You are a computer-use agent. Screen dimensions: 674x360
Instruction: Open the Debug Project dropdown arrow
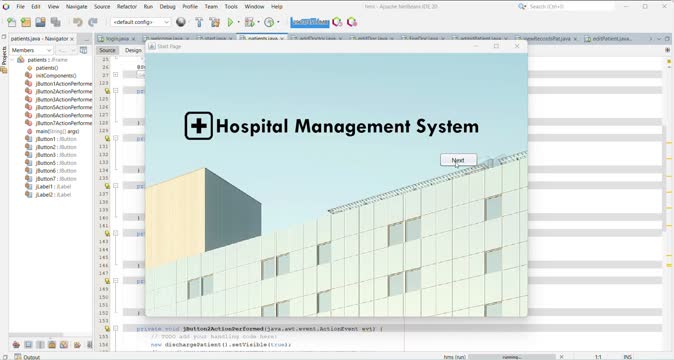click(x=258, y=22)
